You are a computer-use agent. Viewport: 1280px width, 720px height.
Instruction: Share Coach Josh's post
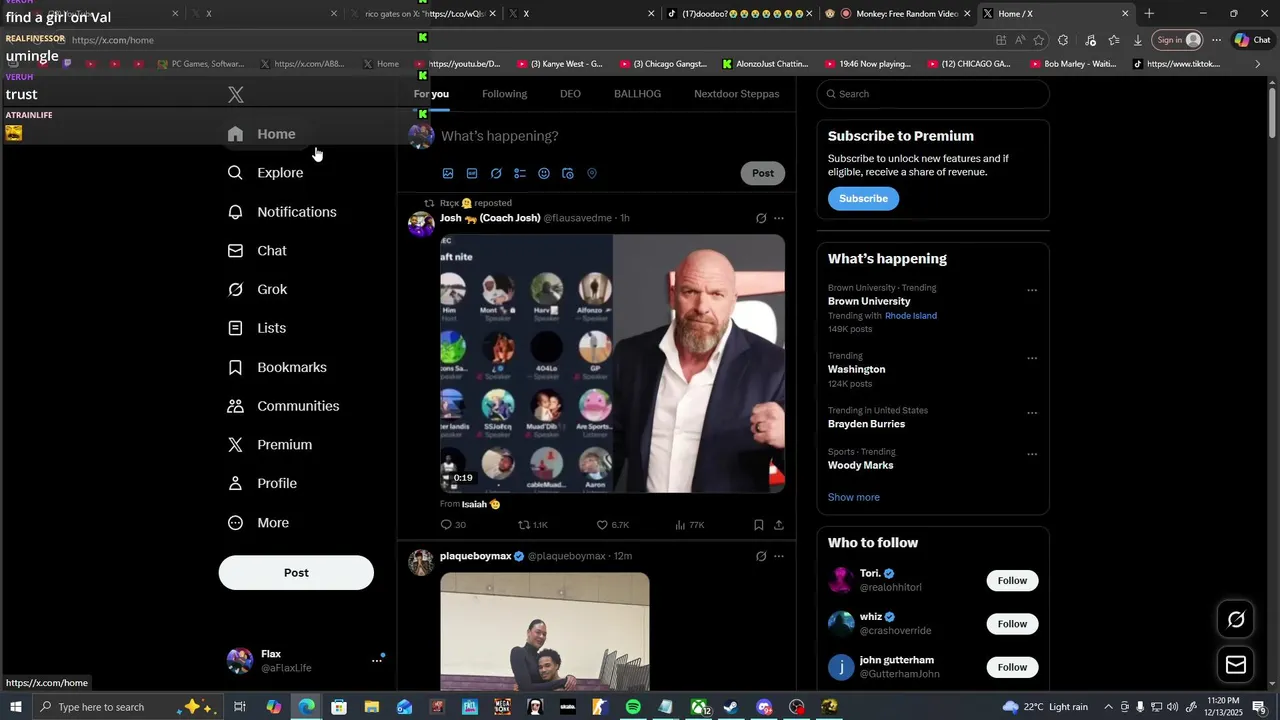(x=779, y=525)
